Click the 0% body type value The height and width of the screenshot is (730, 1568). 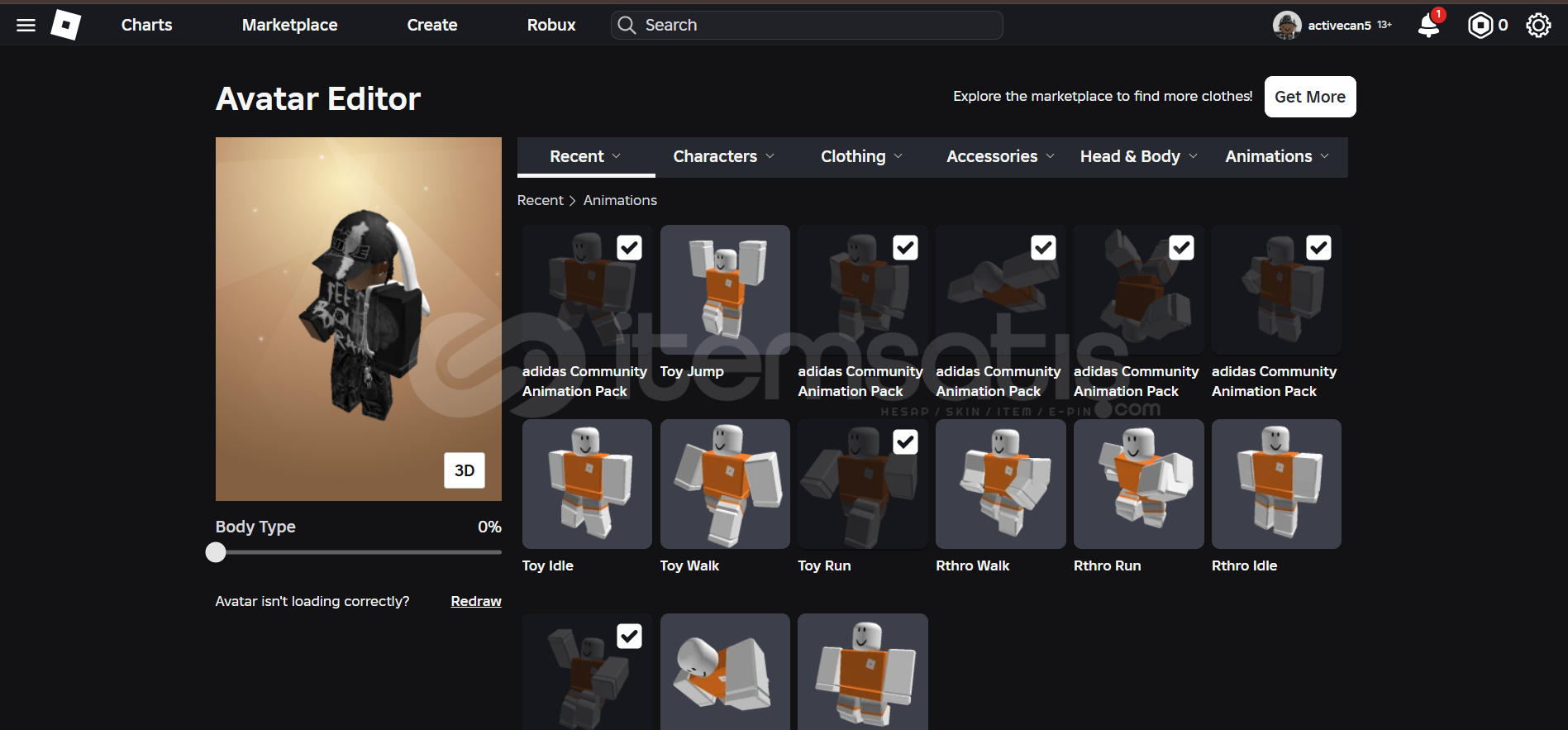(489, 527)
